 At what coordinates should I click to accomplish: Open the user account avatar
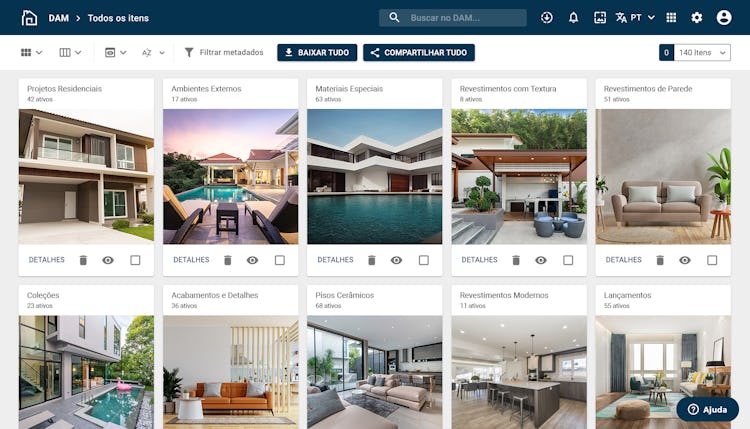724,18
